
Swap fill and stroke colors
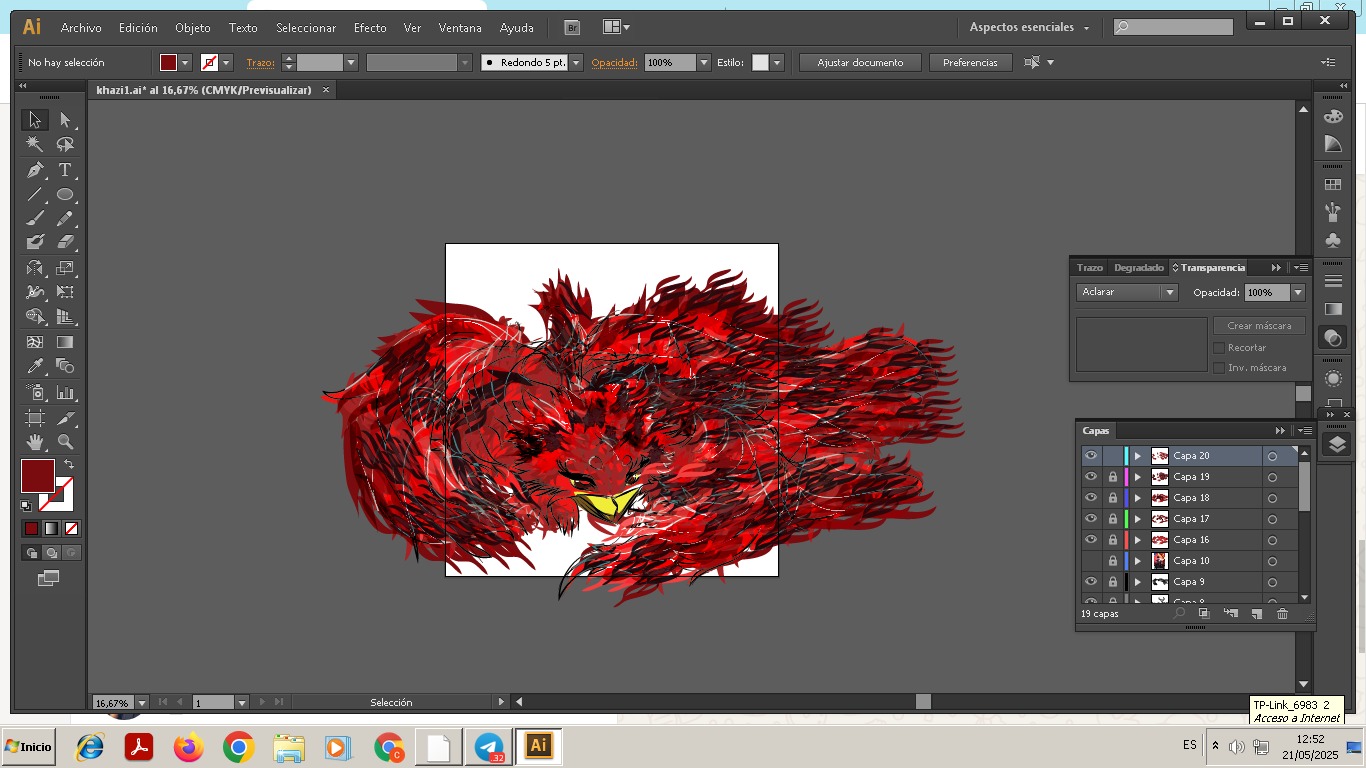point(69,464)
